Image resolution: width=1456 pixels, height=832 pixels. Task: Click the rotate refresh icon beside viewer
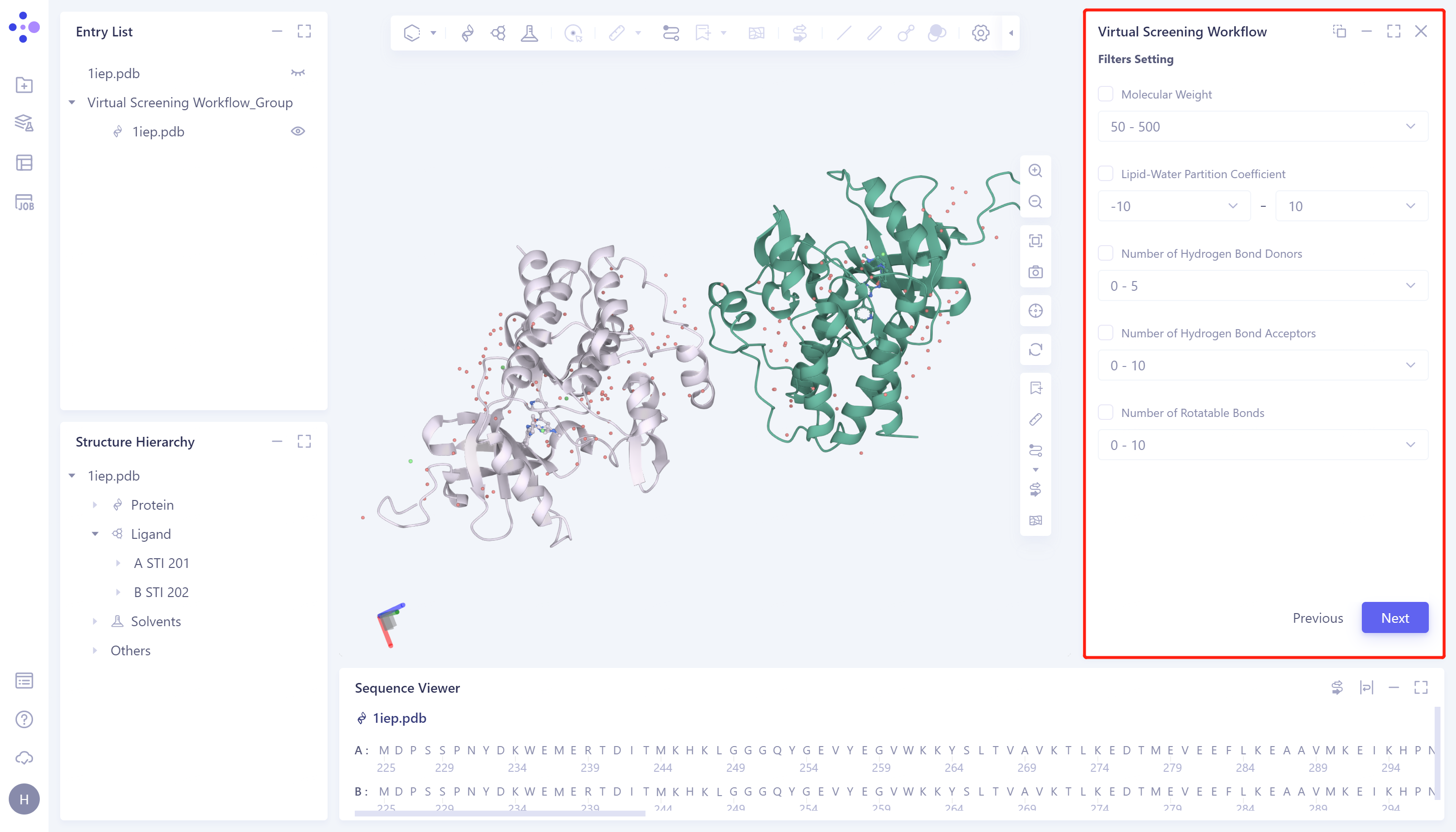1035,349
